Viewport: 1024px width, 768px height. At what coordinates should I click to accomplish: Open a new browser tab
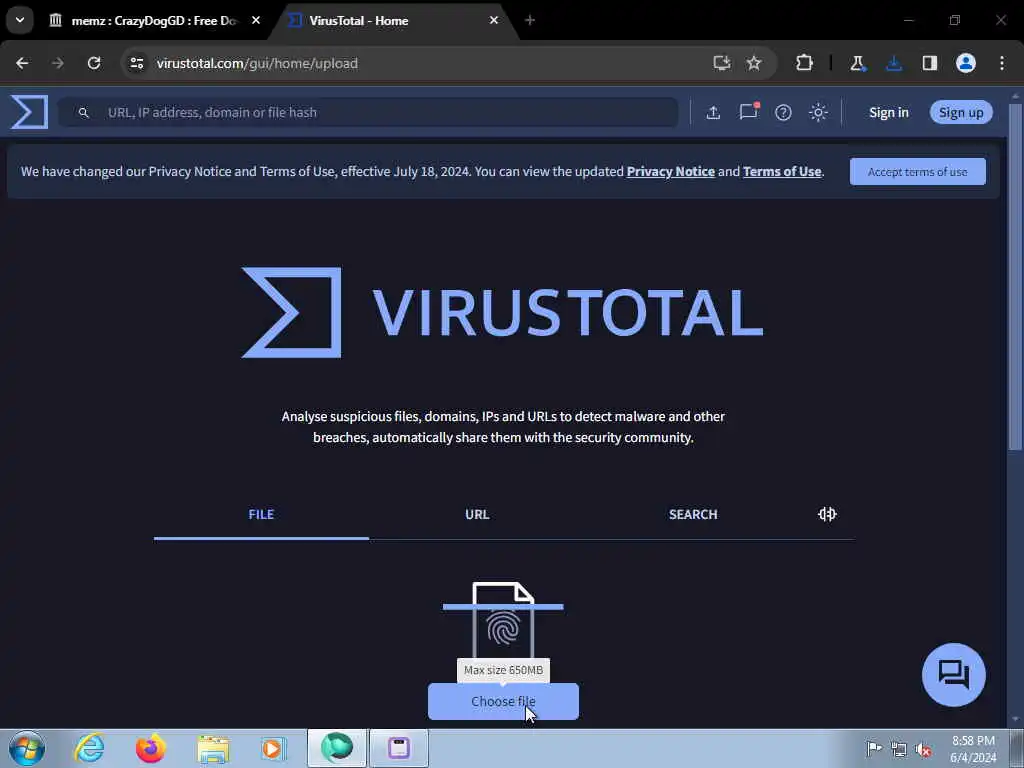tap(530, 20)
